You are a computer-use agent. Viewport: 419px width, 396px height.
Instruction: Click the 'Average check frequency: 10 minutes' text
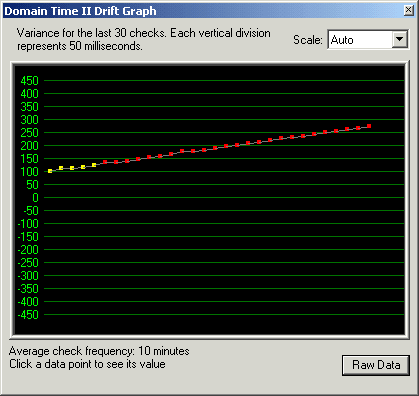coord(99,351)
